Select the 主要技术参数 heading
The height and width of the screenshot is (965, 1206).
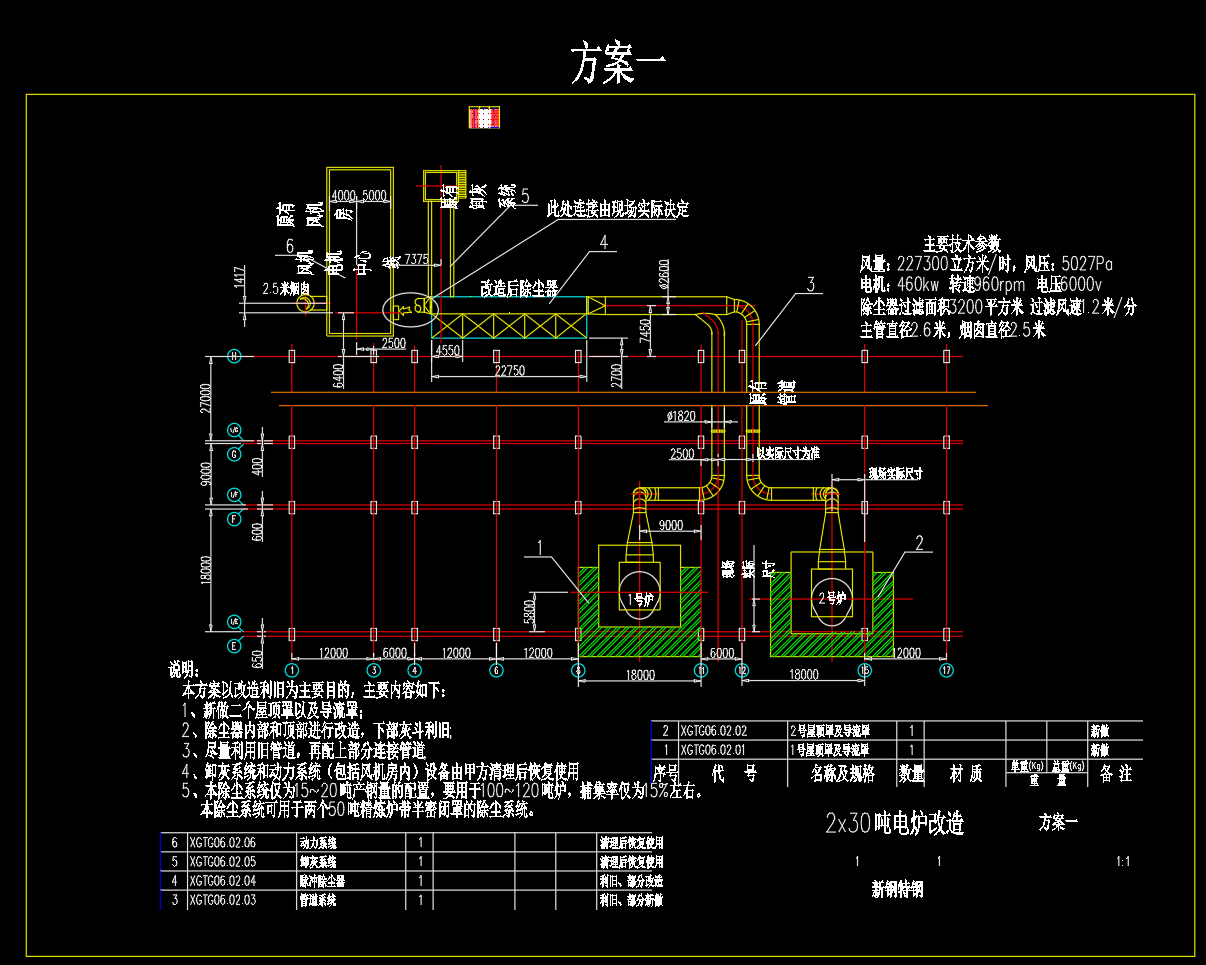point(961,244)
